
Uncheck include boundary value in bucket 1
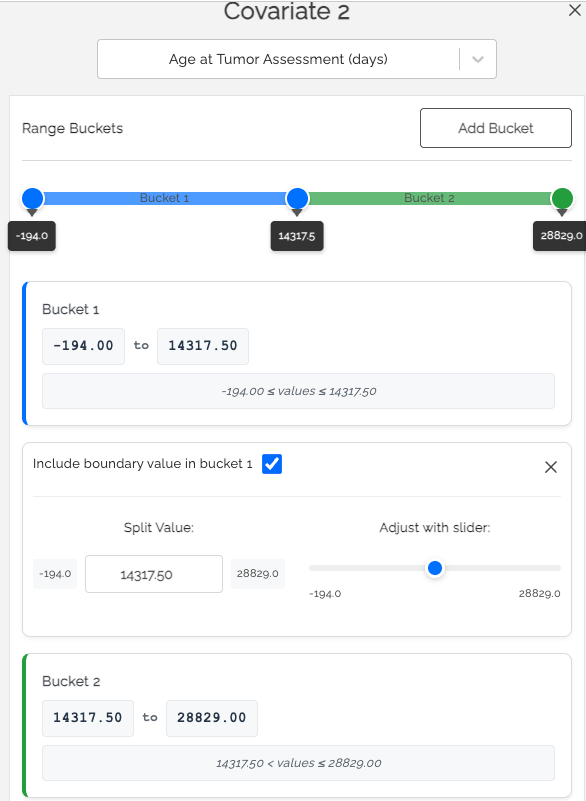(x=272, y=464)
